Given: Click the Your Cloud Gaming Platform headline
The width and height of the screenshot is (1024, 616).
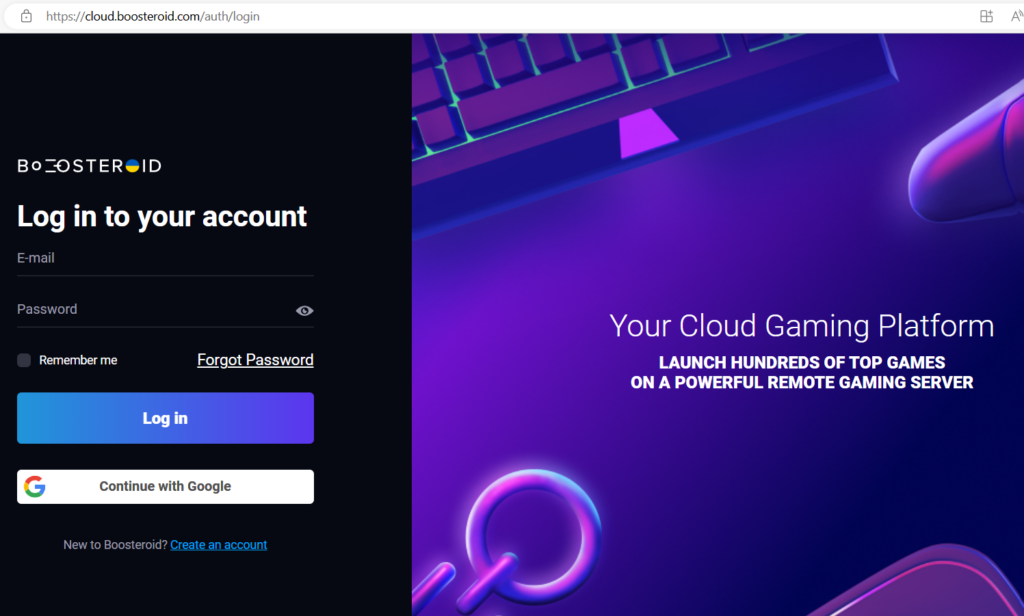Looking at the screenshot, I should pos(801,326).
